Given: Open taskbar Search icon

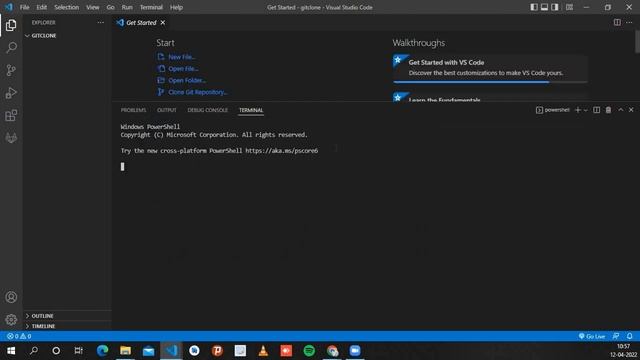Looking at the screenshot, I should [34, 351].
